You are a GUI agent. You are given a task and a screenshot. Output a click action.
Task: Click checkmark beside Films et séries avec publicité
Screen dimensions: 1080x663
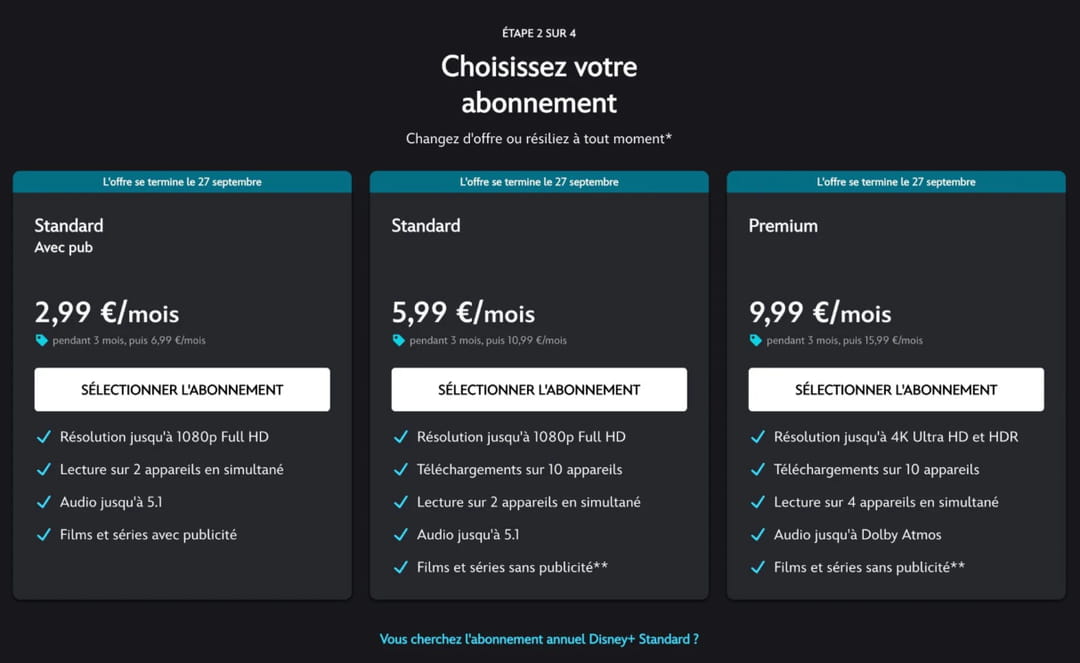[x=43, y=535]
